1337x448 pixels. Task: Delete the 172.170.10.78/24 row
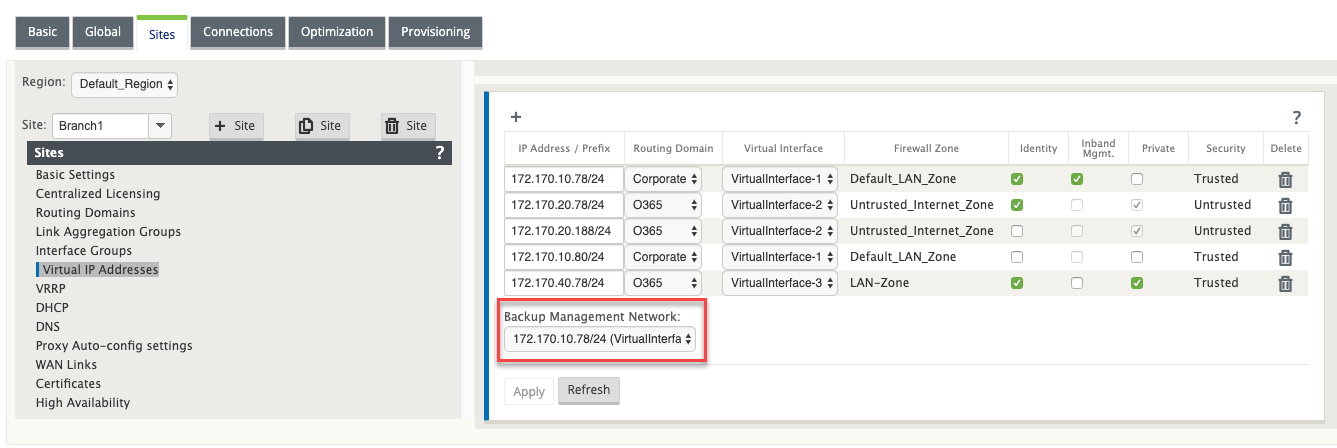(1286, 180)
